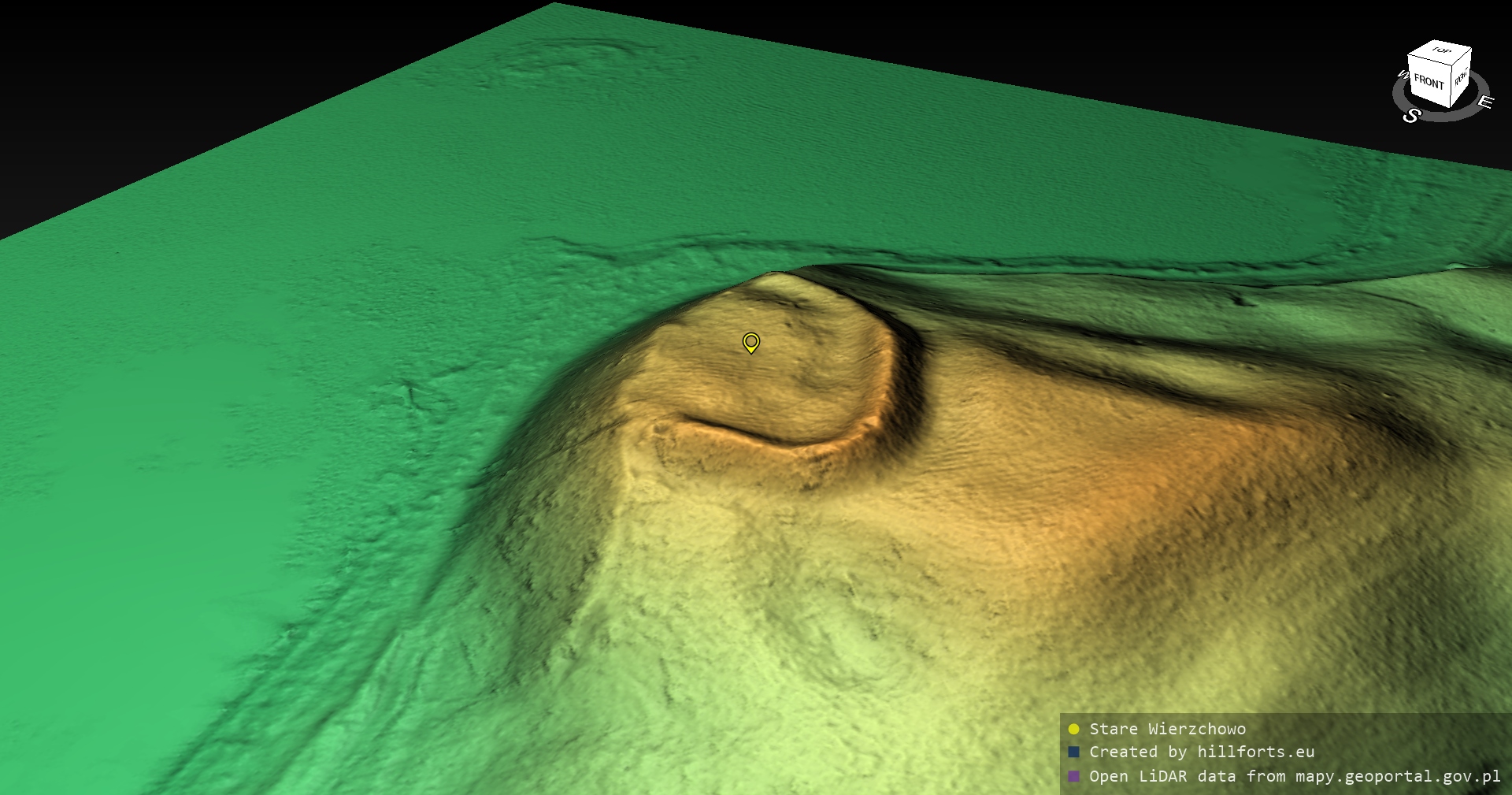
Task: Click yellow dot beside Stare Wierzchowo
Action: (x=1073, y=729)
